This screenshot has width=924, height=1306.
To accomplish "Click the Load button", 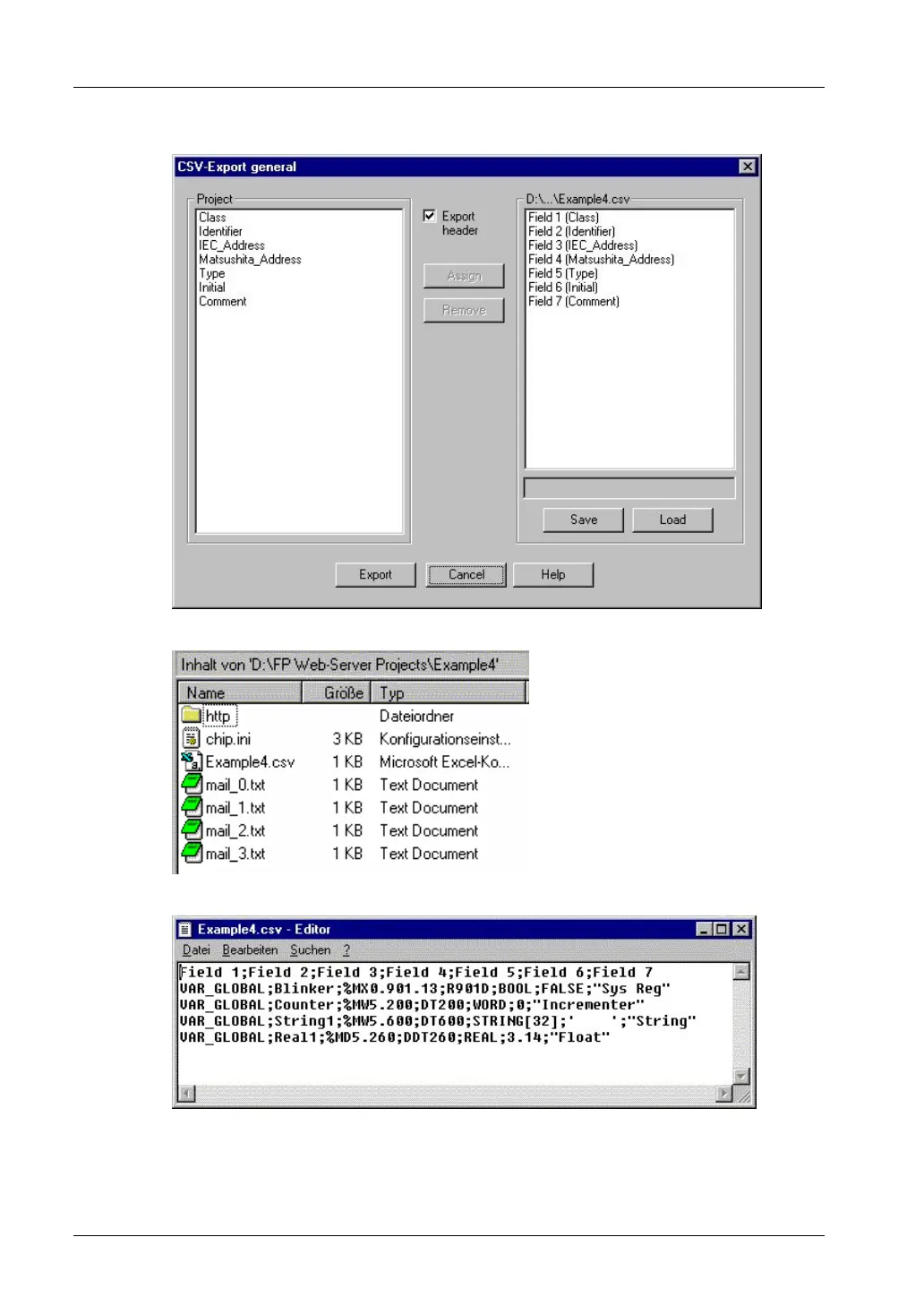I will (672, 520).
